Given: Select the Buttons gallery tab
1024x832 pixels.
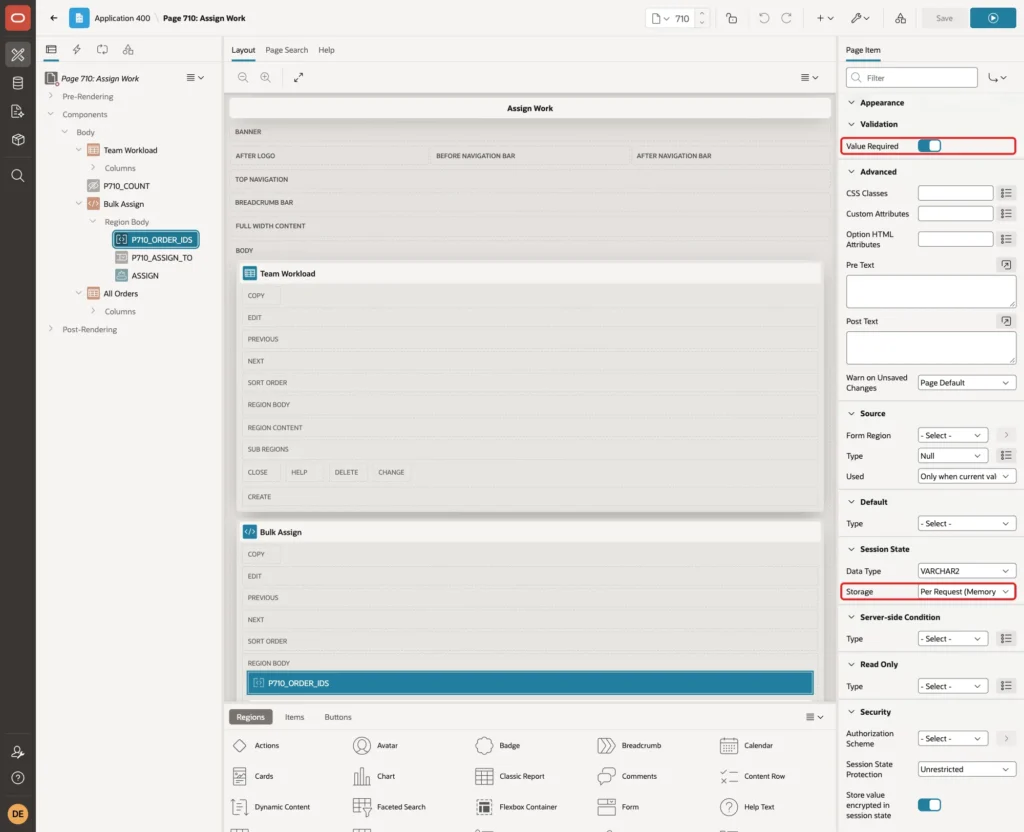Looking at the screenshot, I should 338,717.
